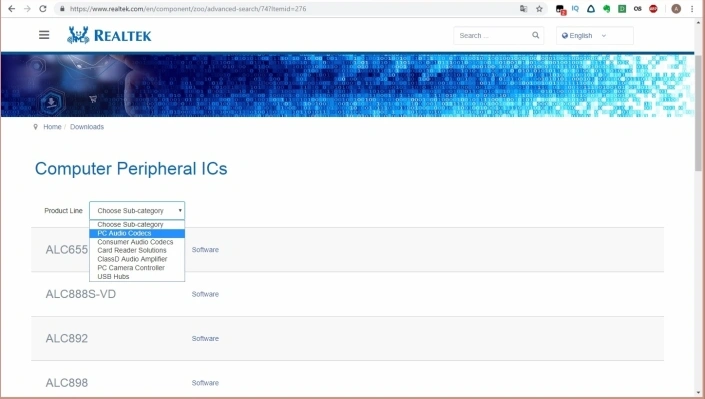Screen dimensions: 705x399
Task: Click the ALC892 product name
Action: (x=67, y=338)
